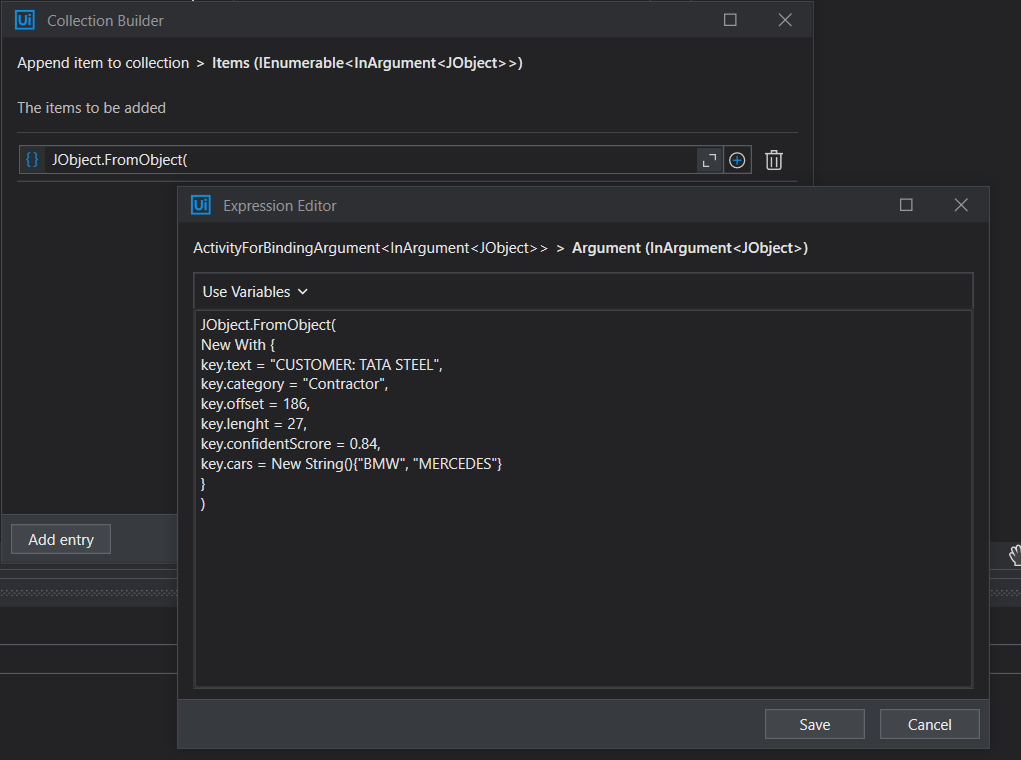Open the variable picker using the plus icon
The width and height of the screenshot is (1021, 760).
click(737, 160)
